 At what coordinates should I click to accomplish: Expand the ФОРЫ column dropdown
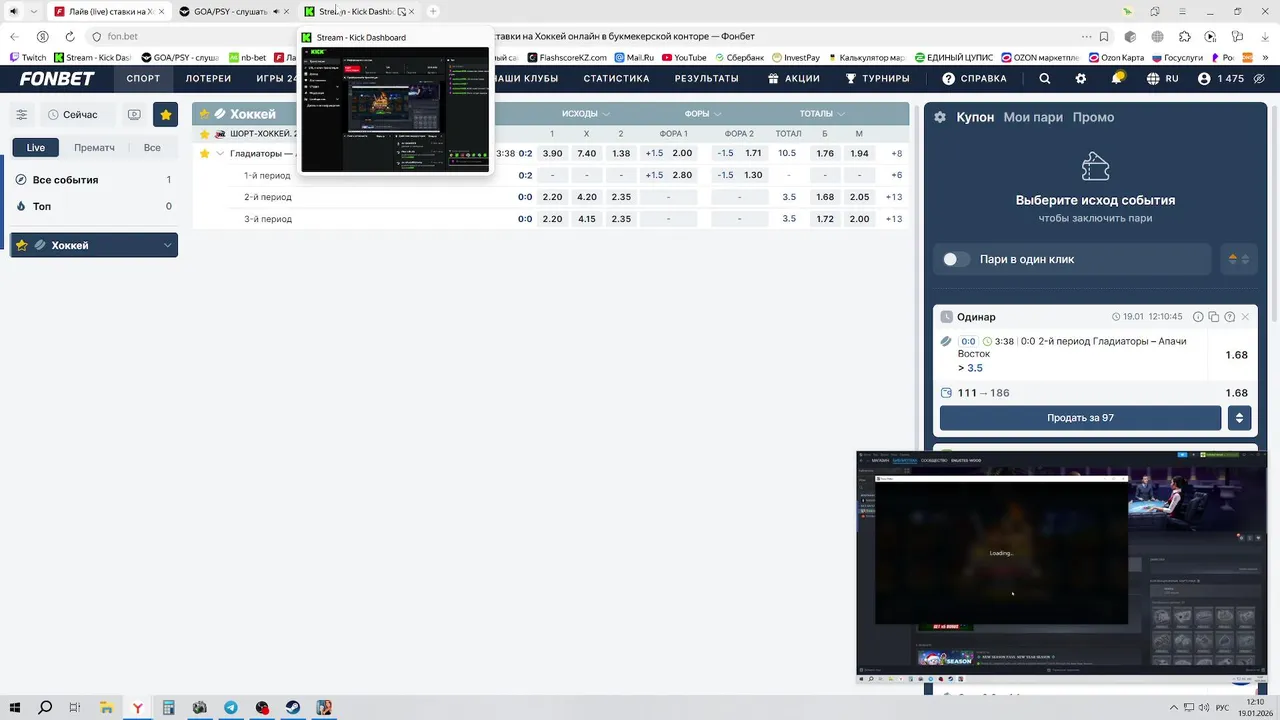click(x=704, y=114)
